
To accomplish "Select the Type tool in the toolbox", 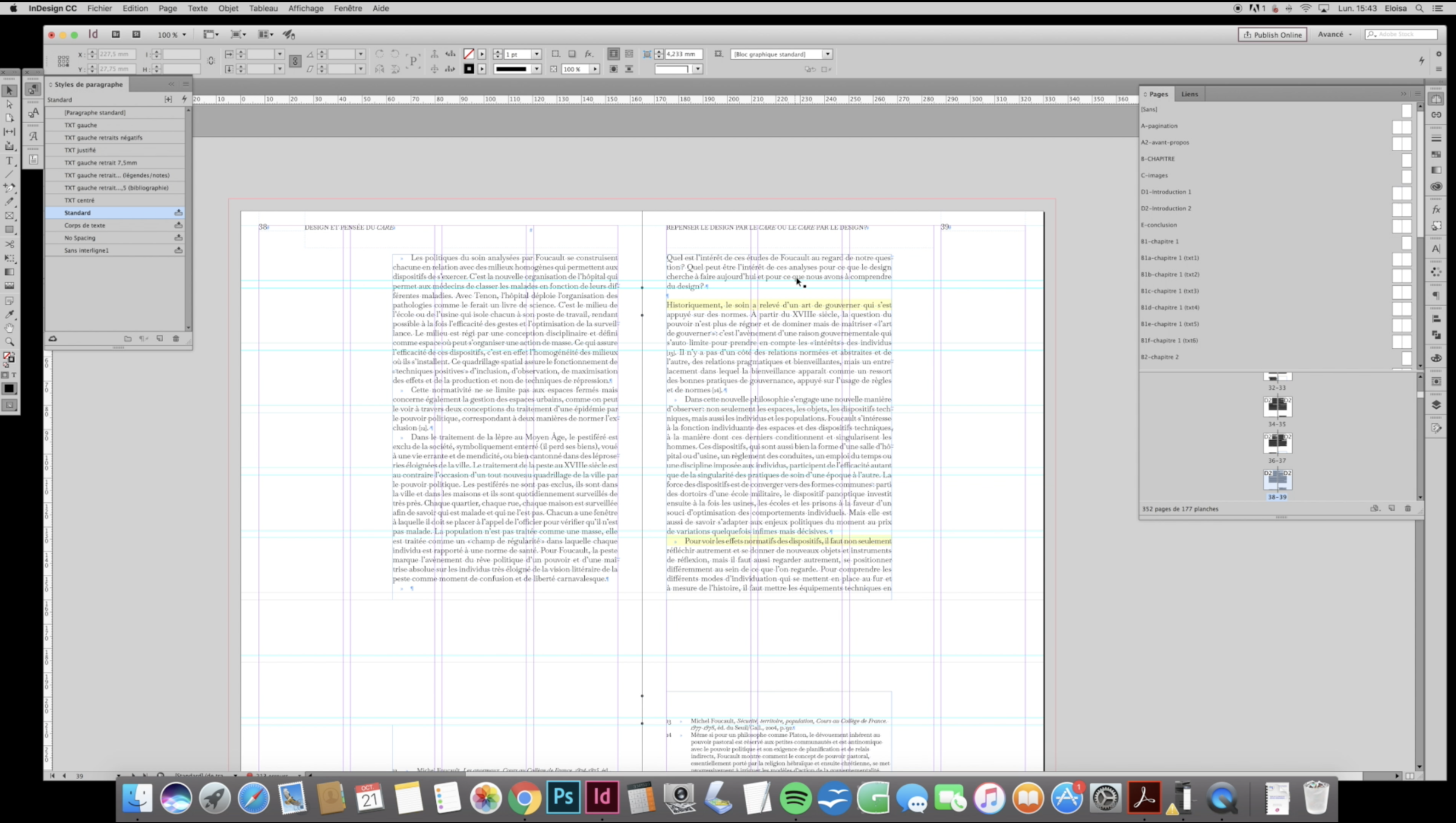I will pos(9,161).
